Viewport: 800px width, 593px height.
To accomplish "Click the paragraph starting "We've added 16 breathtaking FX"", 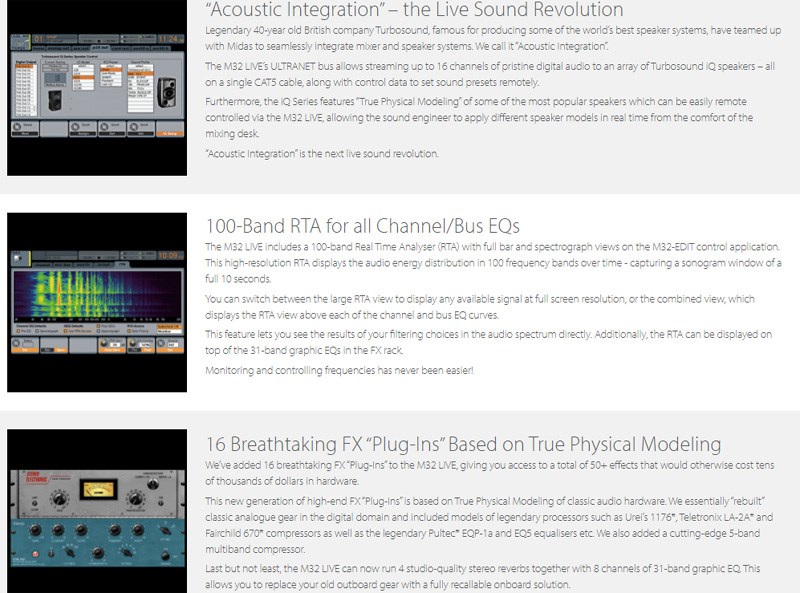I will point(489,473).
